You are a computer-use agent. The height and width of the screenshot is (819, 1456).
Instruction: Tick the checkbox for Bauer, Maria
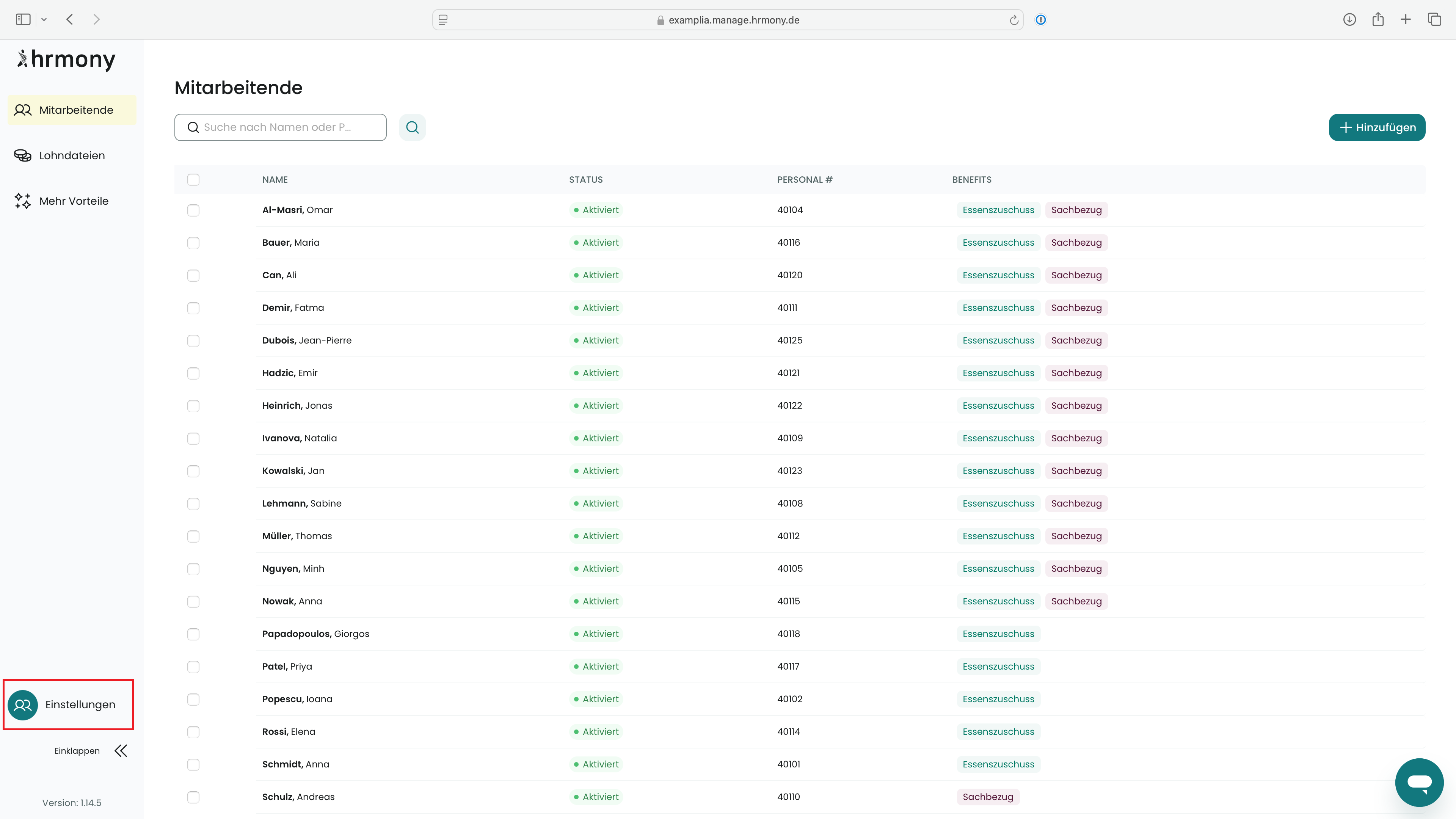click(x=193, y=243)
